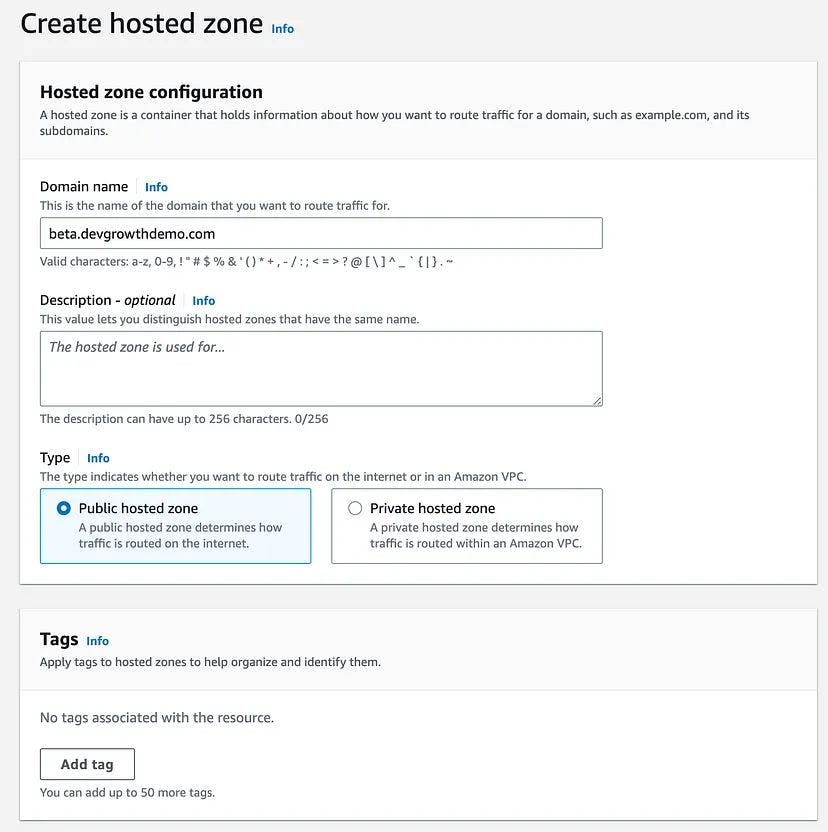This screenshot has width=828, height=832.
Task: Open the Info link next to Description
Action: (203, 300)
